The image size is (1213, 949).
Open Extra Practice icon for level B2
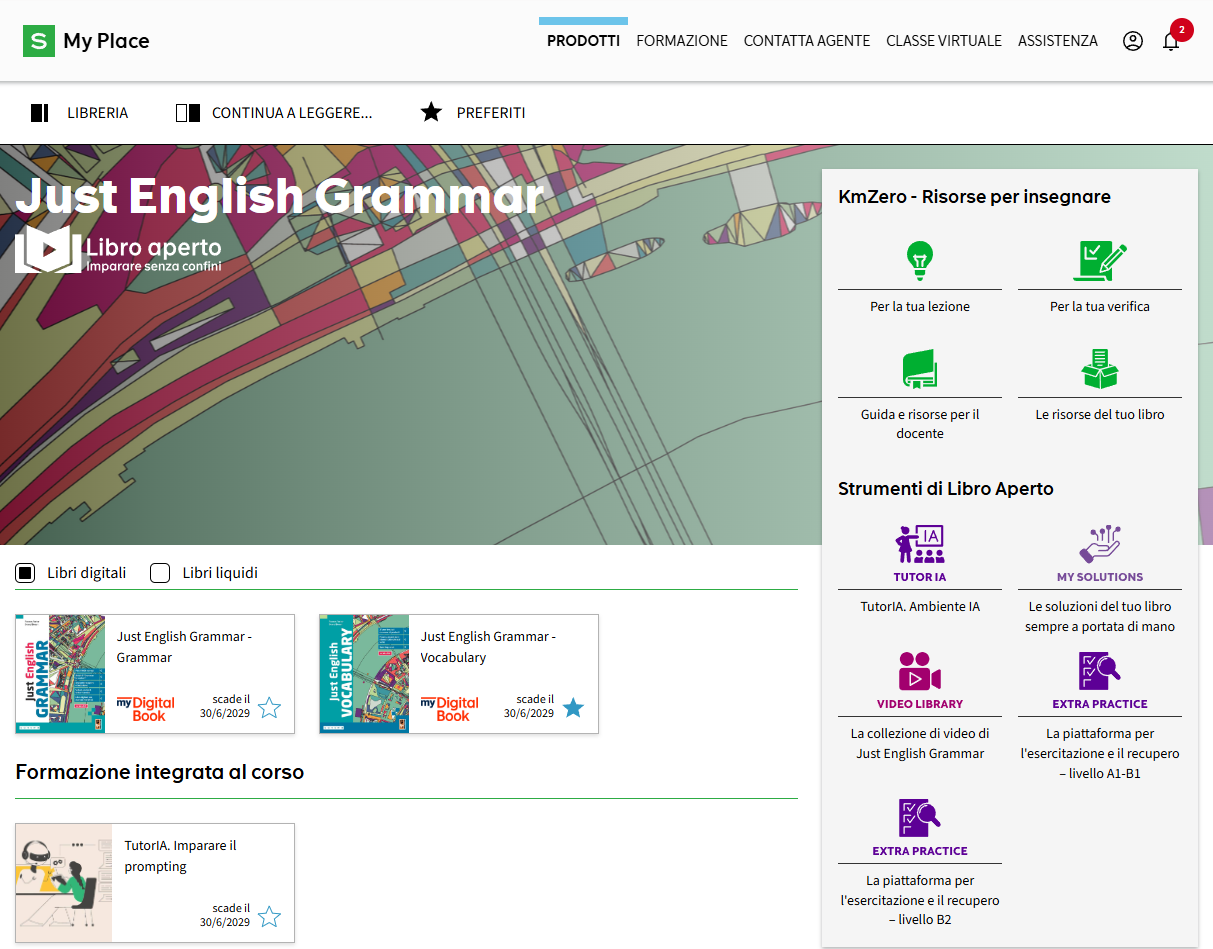pyautogui.click(x=919, y=818)
